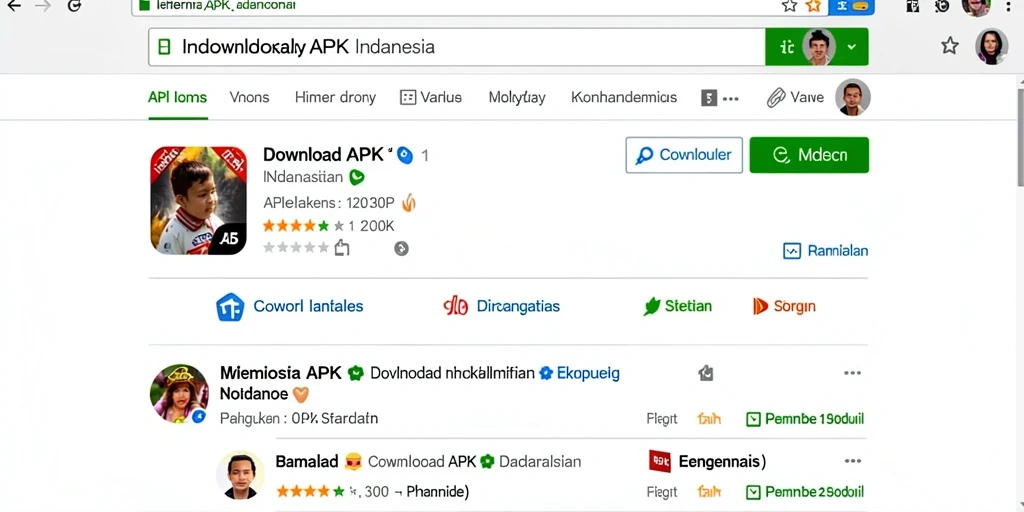The height and width of the screenshot is (512, 1024).
Task: Expand the green search dropdown chevron
Action: (851, 47)
